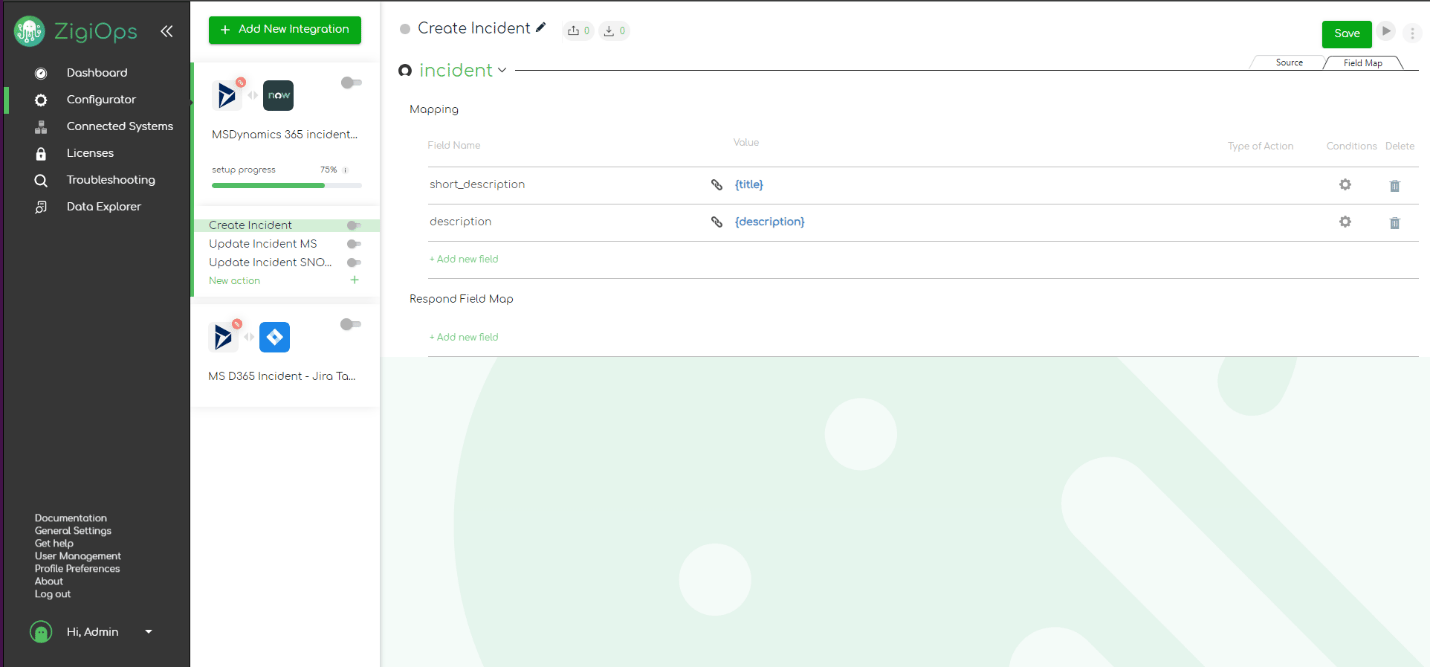
Task: Click the {title} mapping value
Action: click(x=749, y=185)
